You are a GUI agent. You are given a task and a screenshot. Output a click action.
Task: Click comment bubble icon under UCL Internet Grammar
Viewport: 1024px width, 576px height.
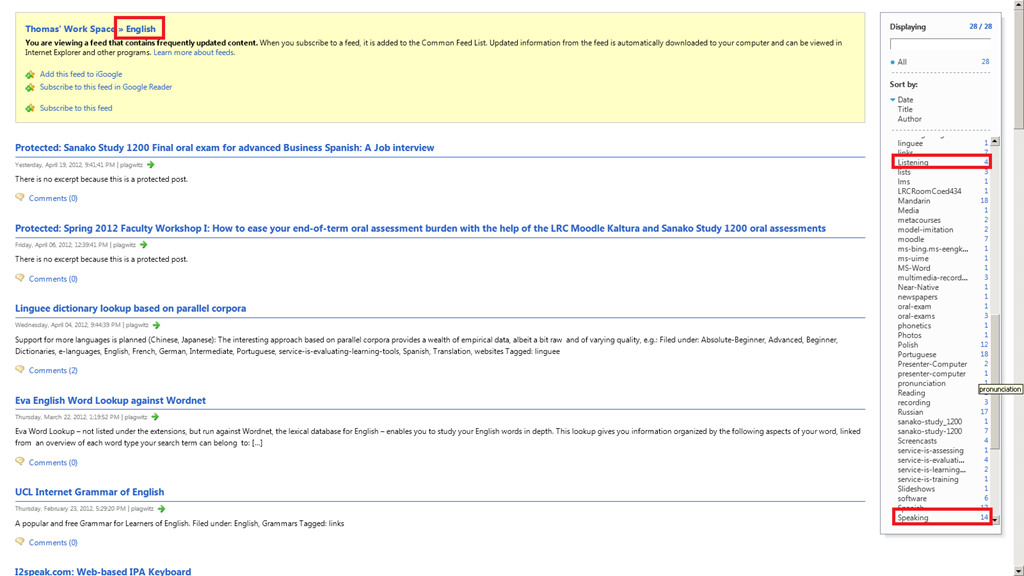(x=20, y=542)
